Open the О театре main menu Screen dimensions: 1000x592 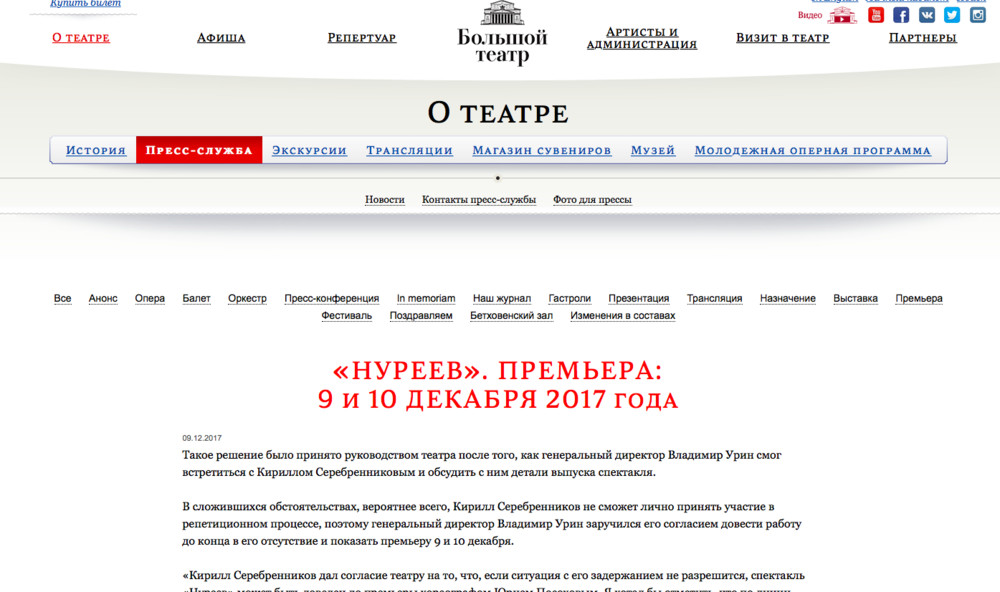pos(81,38)
